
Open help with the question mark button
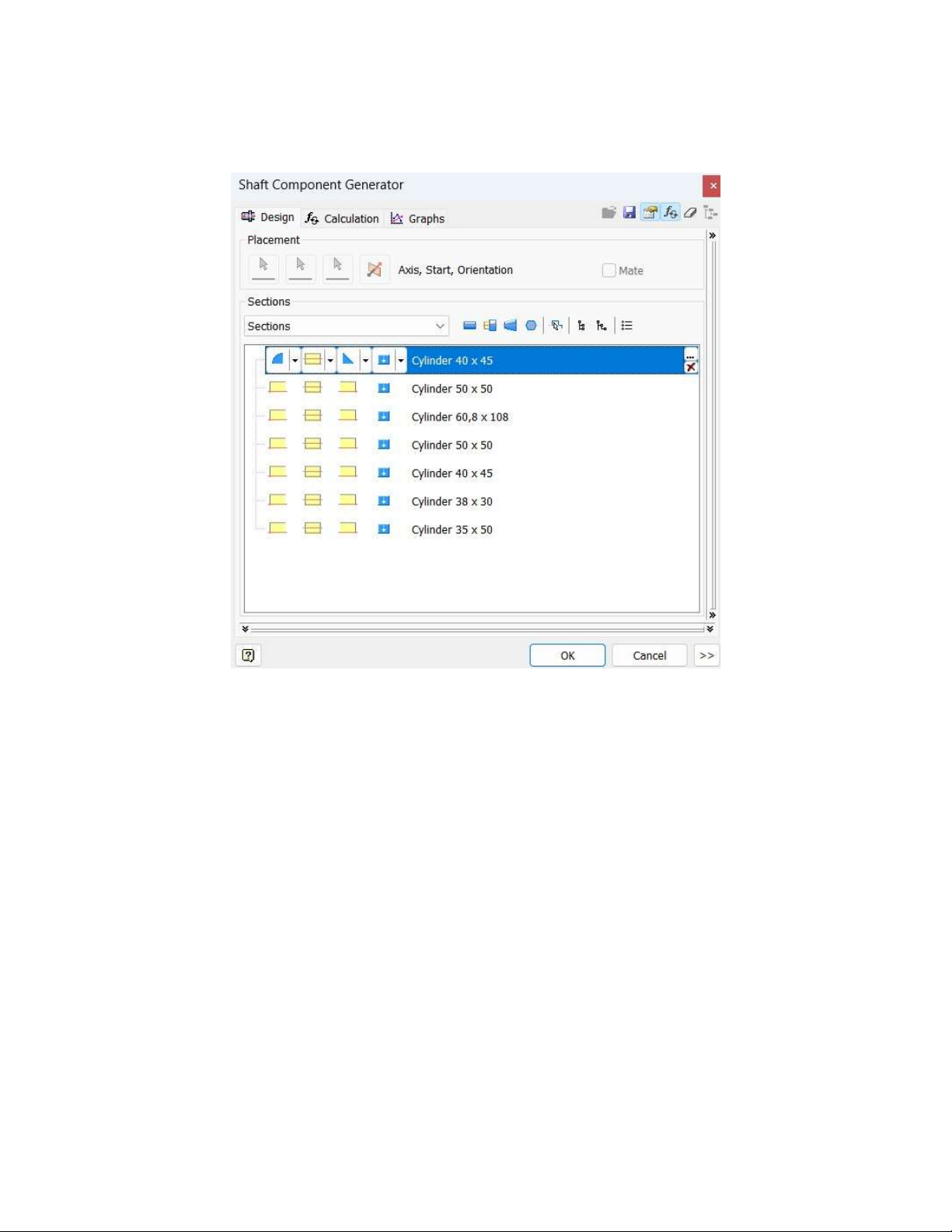[x=249, y=655]
